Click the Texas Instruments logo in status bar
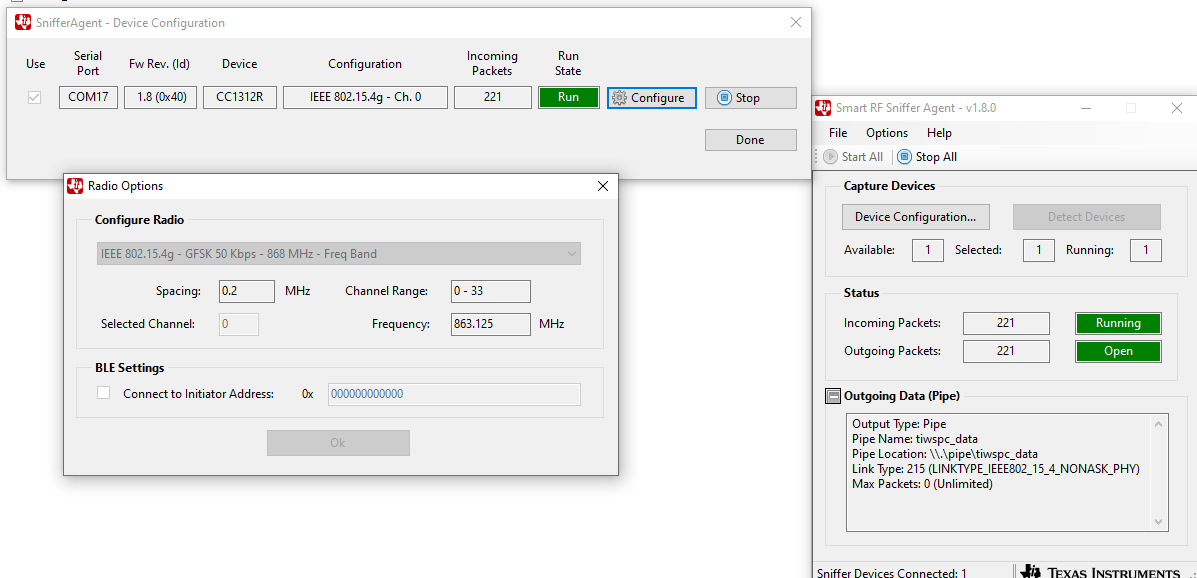The image size is (1197, 578). (1102, 572)
